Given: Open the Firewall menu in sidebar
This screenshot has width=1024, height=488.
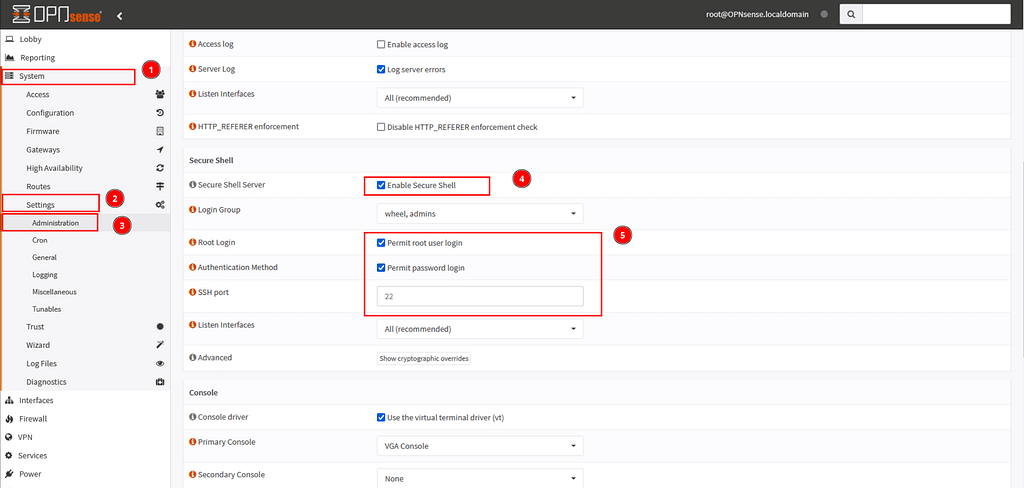Looking at the screenshot, I should pyautogui.click(x=33, y=419).
